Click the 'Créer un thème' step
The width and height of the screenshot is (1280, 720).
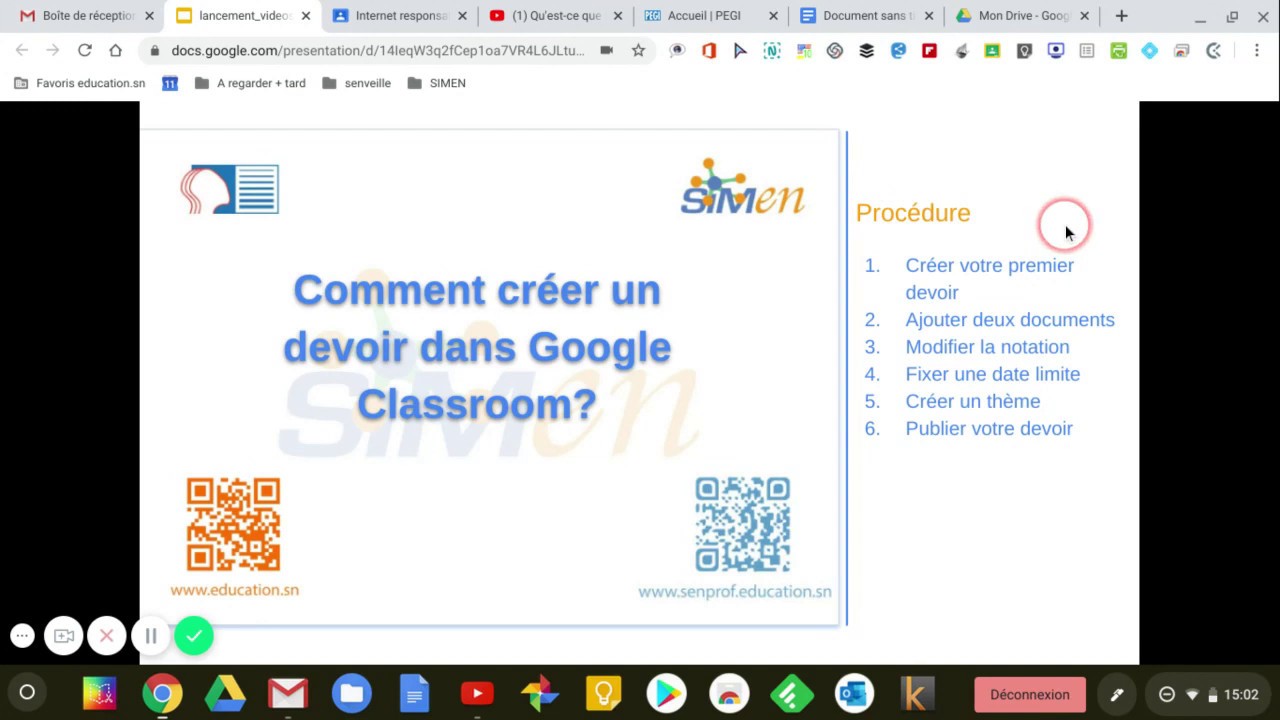pos(972,401)
